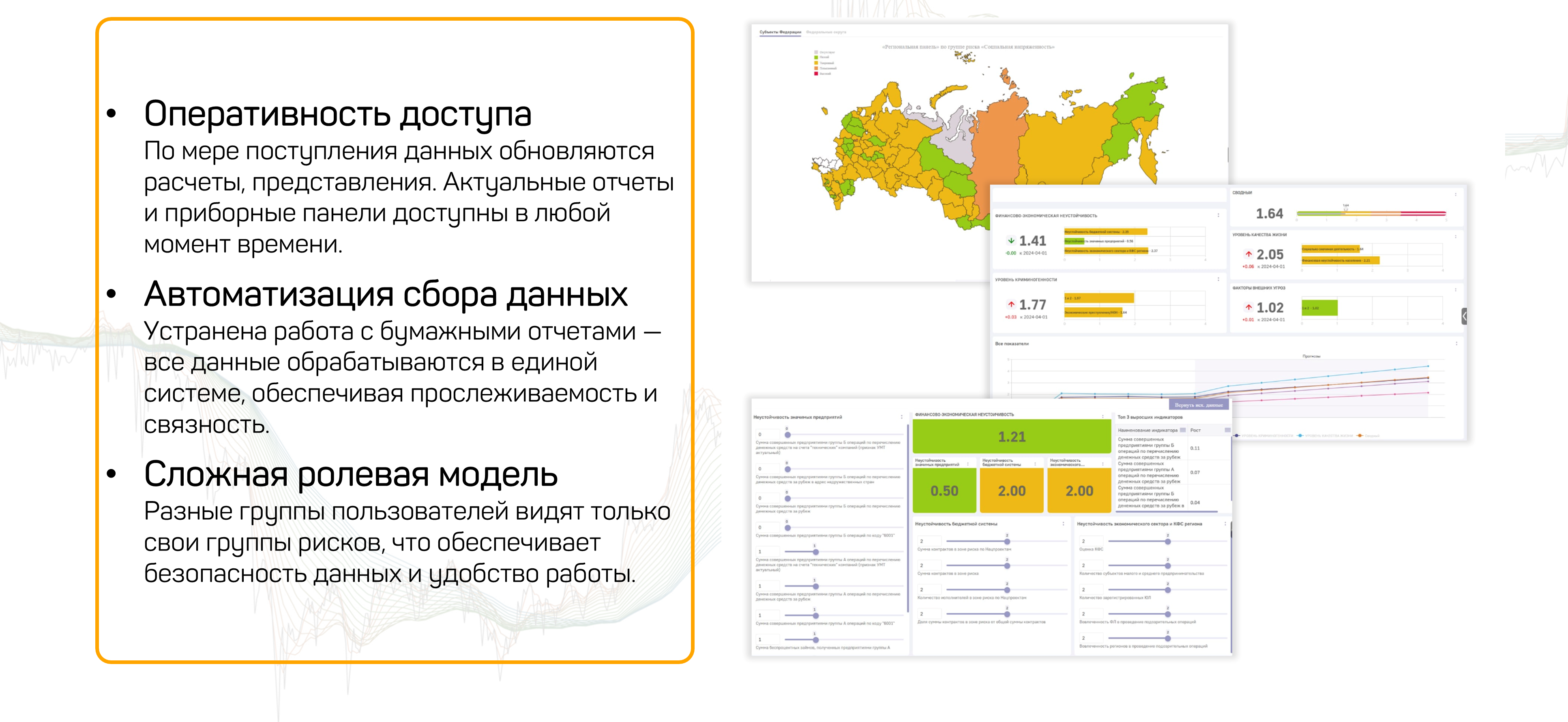The height and width of the screenshot is (722, 1568).
Task: Expand the collapsed side panel chevron
Action: click(1465, 316)
